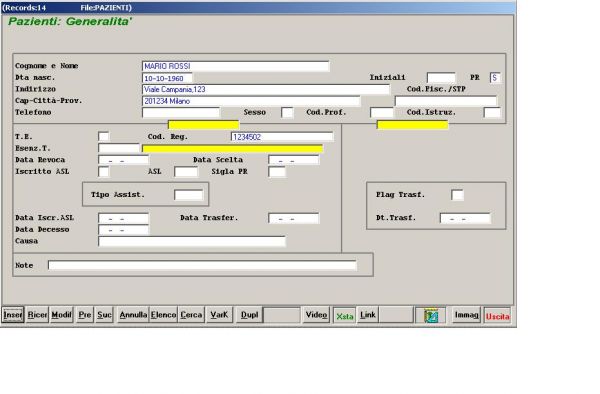Click the Annulla button
This screenshot has width=600, height=394.
pos(133,315)
